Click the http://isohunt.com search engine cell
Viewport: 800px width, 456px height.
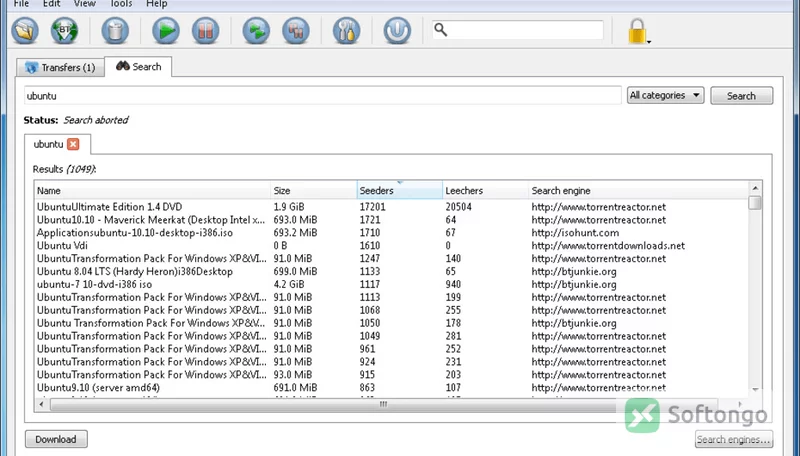(575, 233)
